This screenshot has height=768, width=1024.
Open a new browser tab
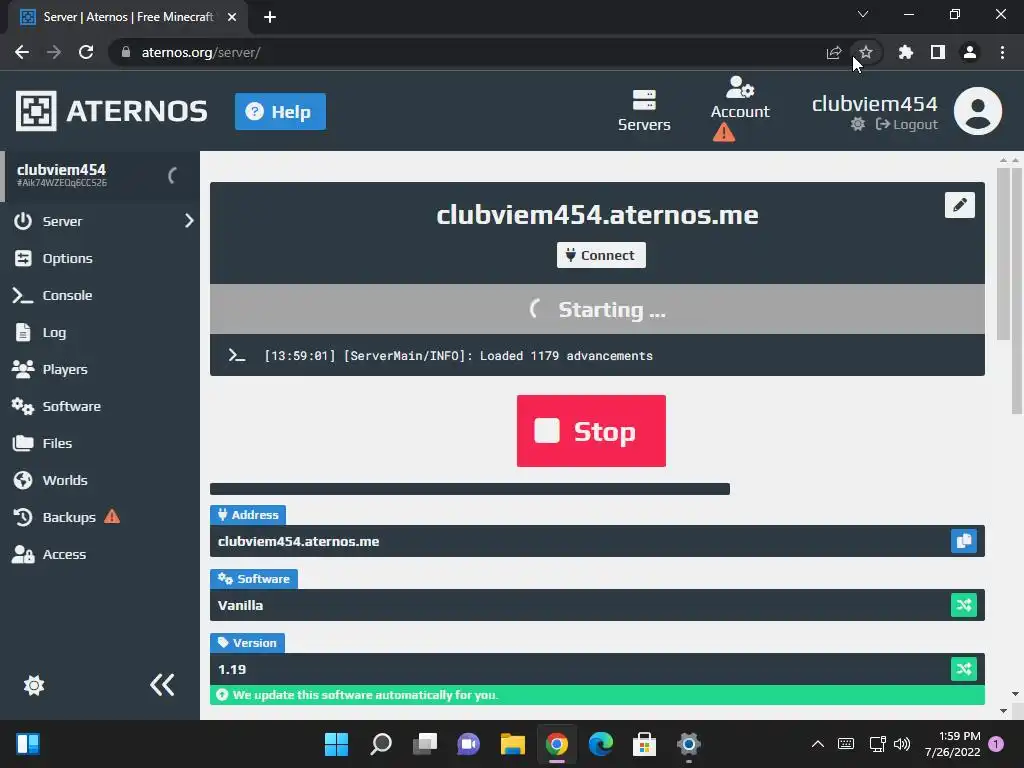point(270,17)
